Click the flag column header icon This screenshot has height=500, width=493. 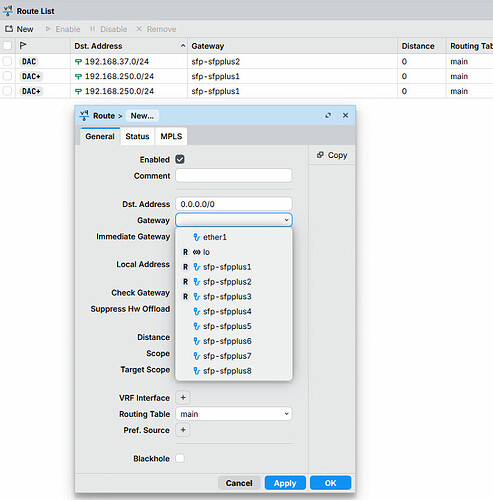coord(23,46)
